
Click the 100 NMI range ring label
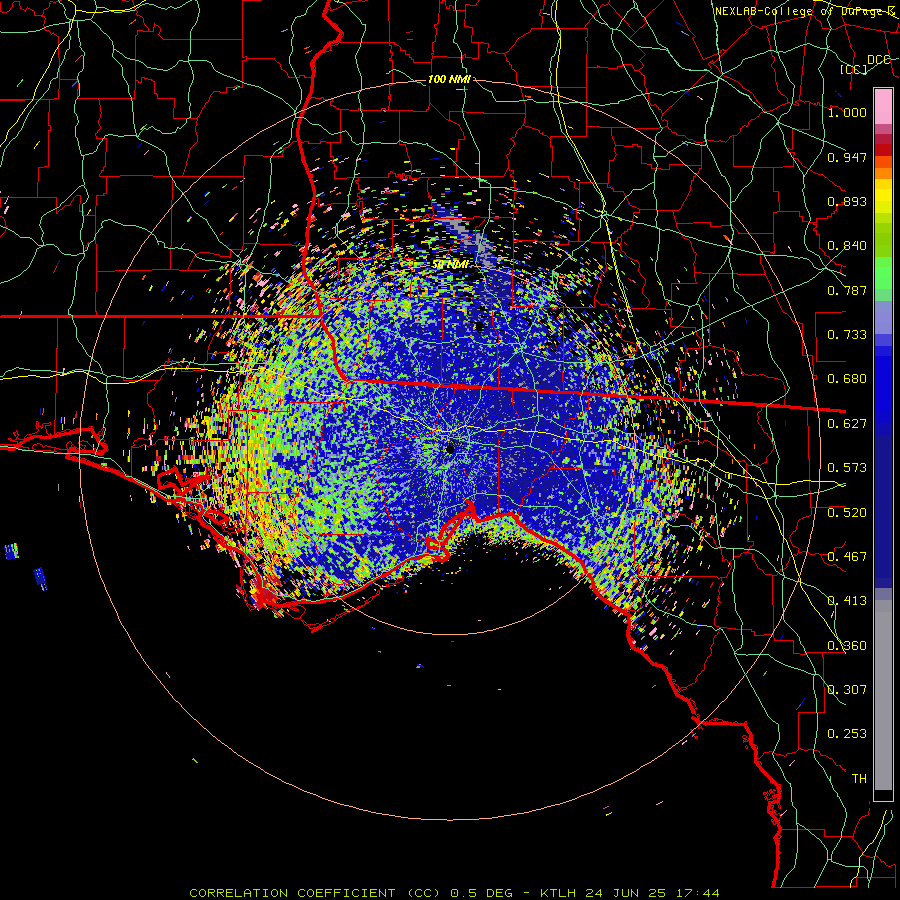(x=449, y=79)
